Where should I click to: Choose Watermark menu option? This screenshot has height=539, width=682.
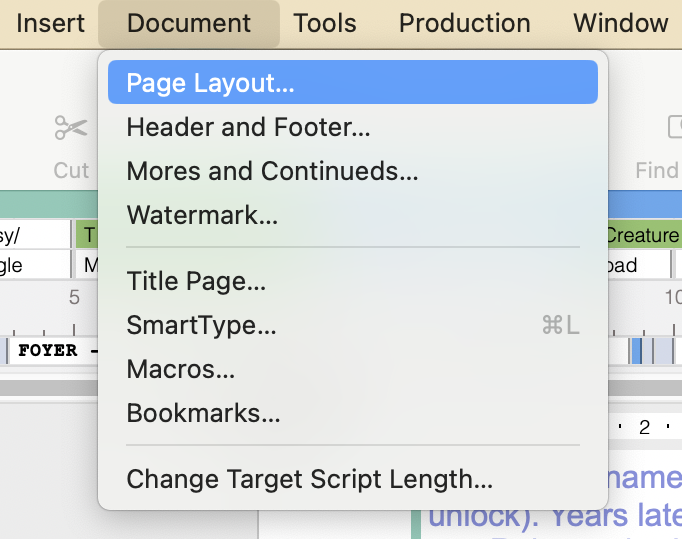tap(202, 214)
